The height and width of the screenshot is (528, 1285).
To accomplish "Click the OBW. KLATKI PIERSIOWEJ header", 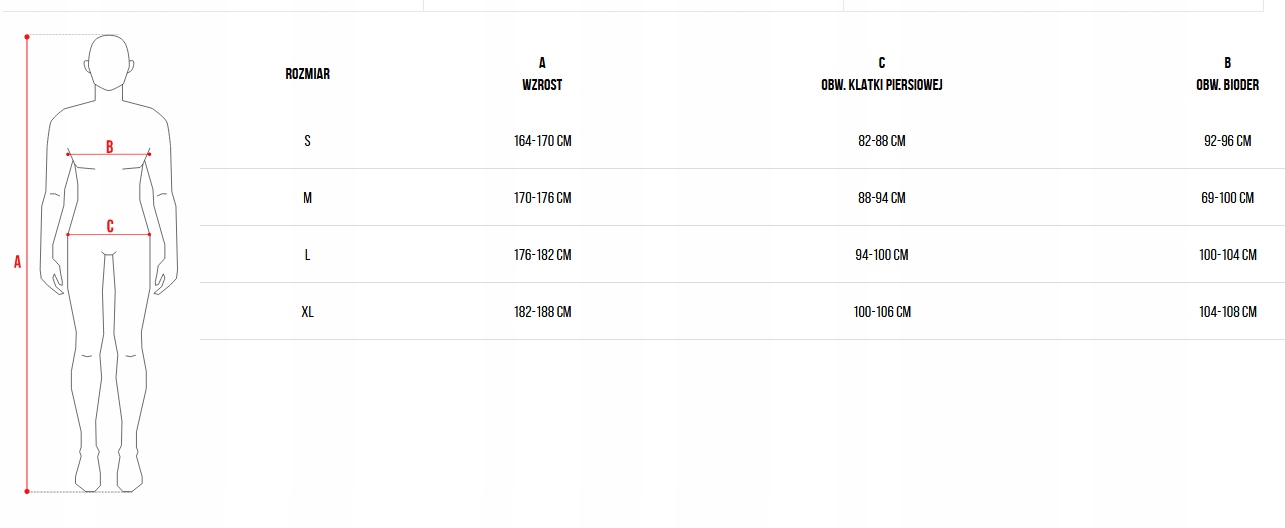I will point(881,85).
